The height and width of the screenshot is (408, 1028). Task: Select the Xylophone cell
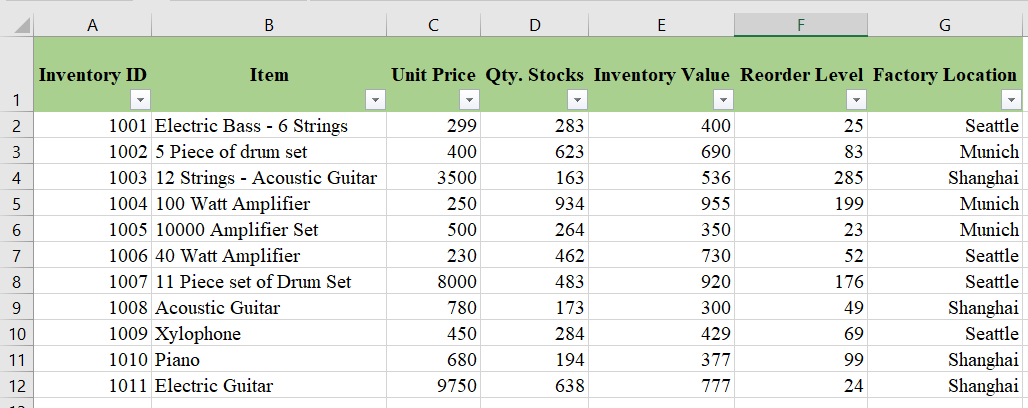point(268,334)
